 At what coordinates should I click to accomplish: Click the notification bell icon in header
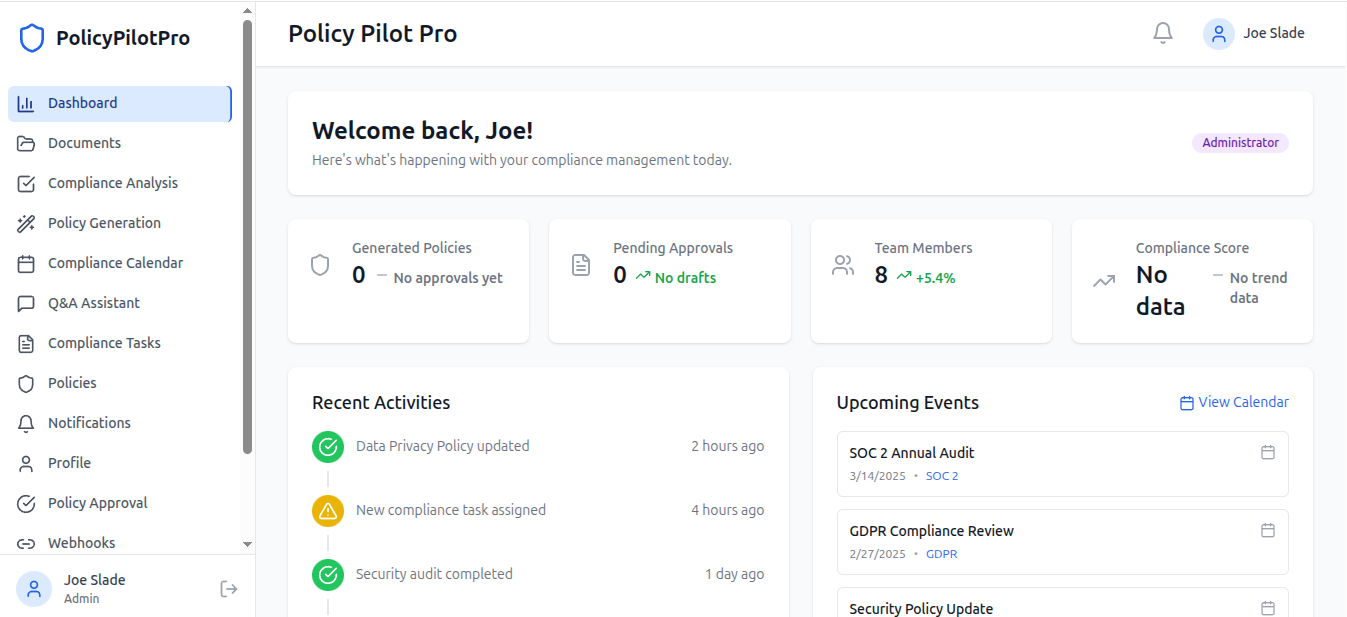[1162, 34]
